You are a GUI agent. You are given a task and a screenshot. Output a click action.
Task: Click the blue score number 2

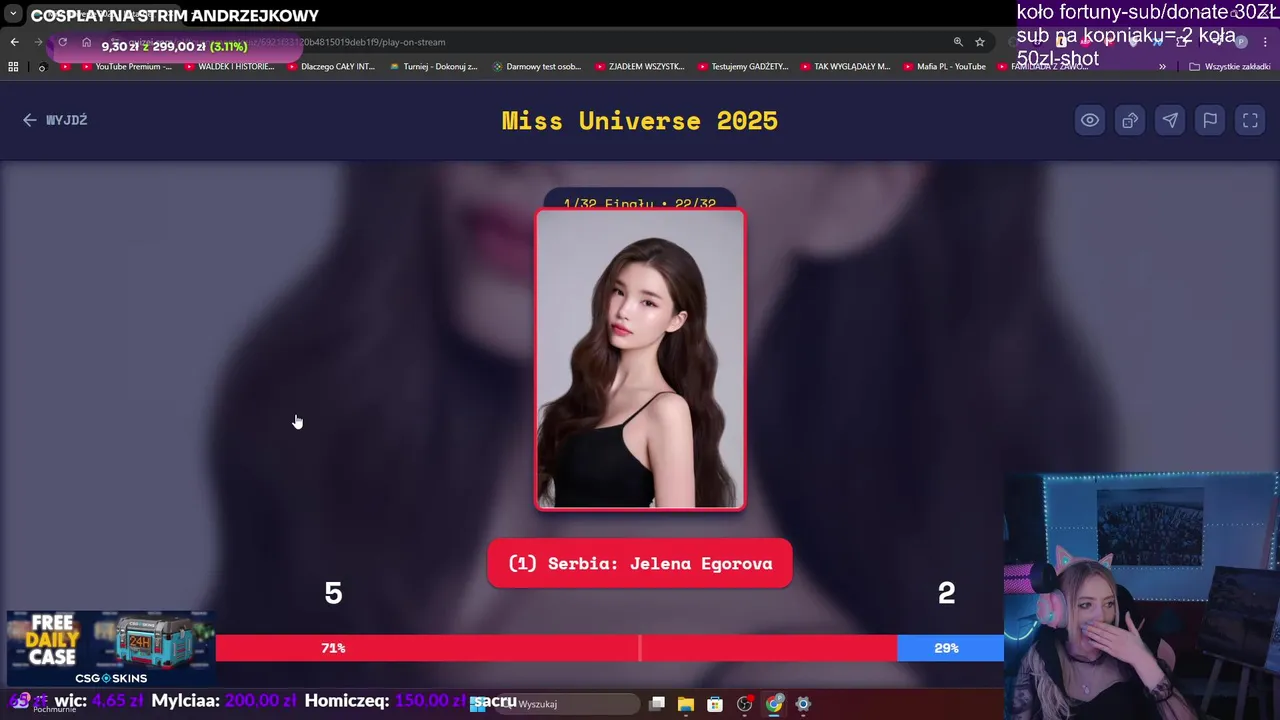[x=946, y=594]
